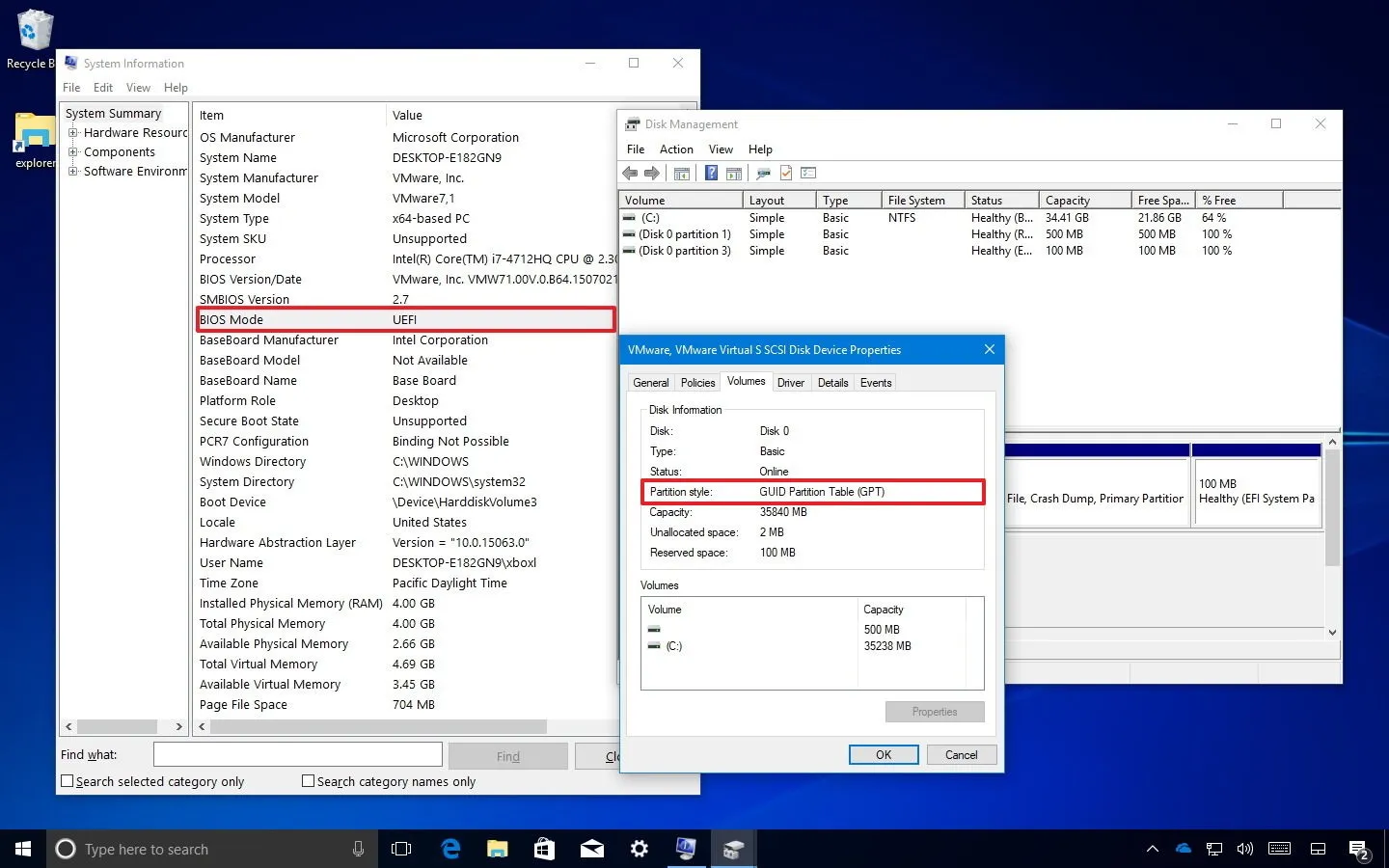Viewport: 1389px width, 868px height.
Task: Click inside the Find what input field
Action: point(297,754)
